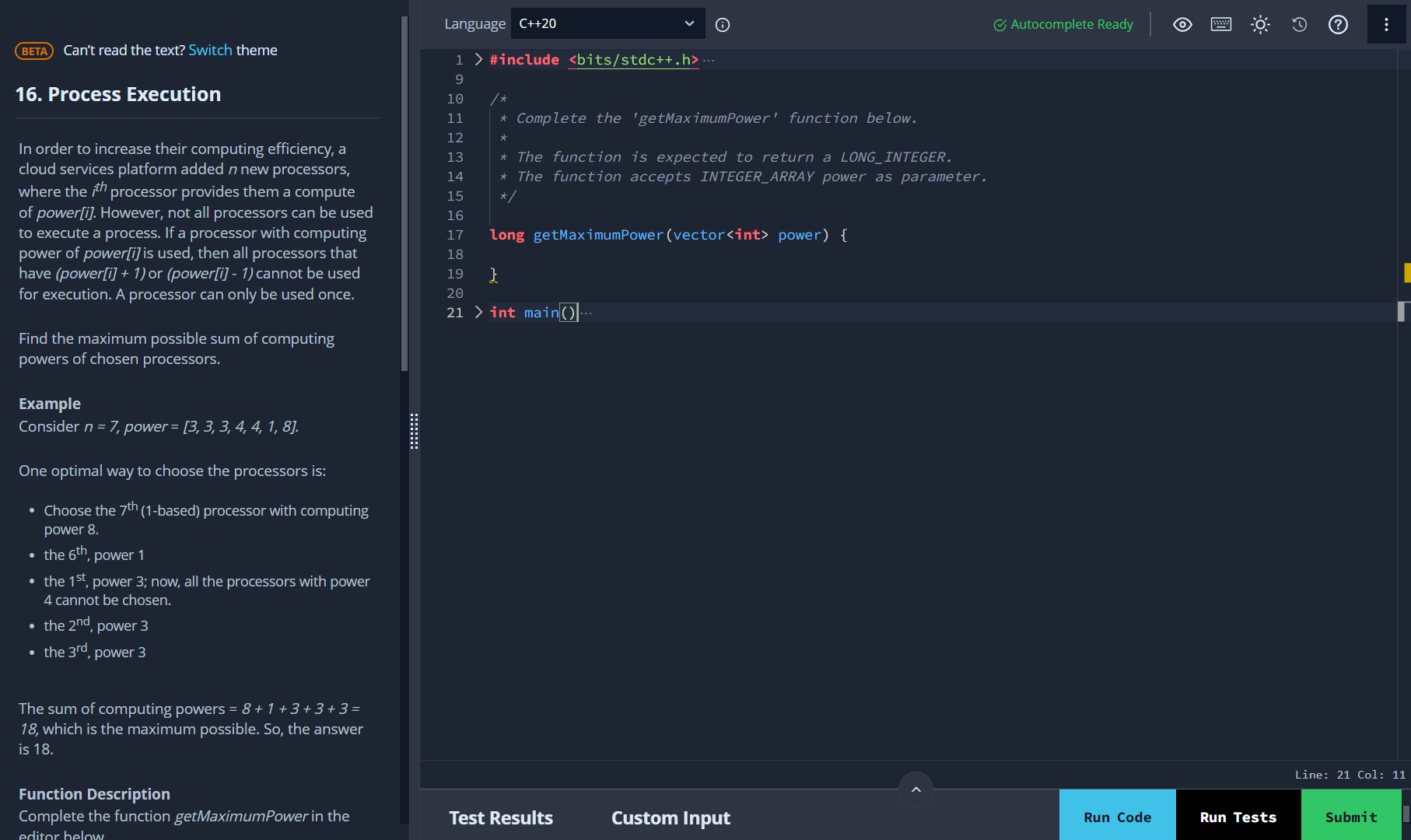Click the Switch theme link
The height and width of the screenshot is (840, 1411).
[x=210, y=51]
